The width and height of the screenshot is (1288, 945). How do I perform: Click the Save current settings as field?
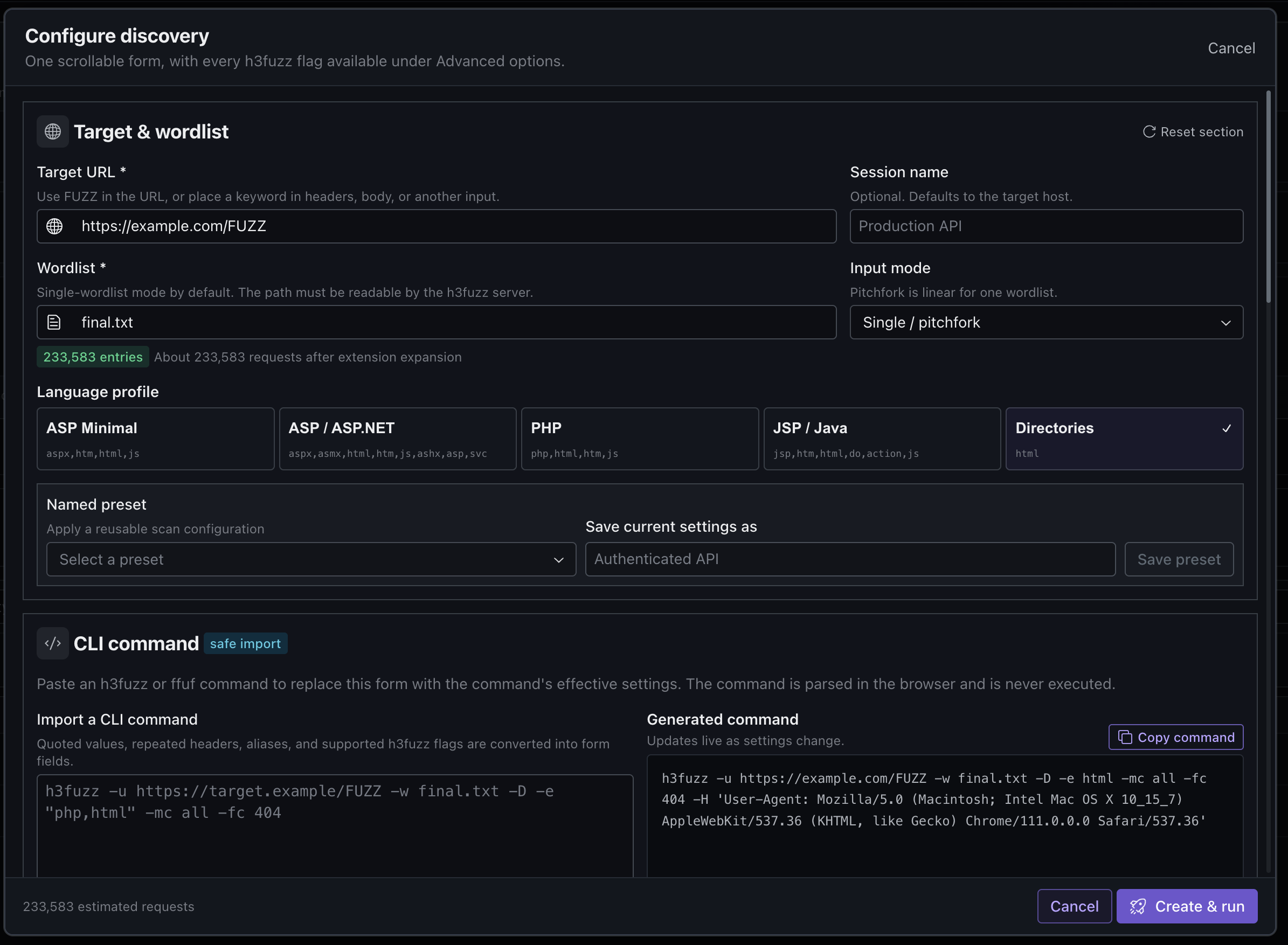coord(850,559)
